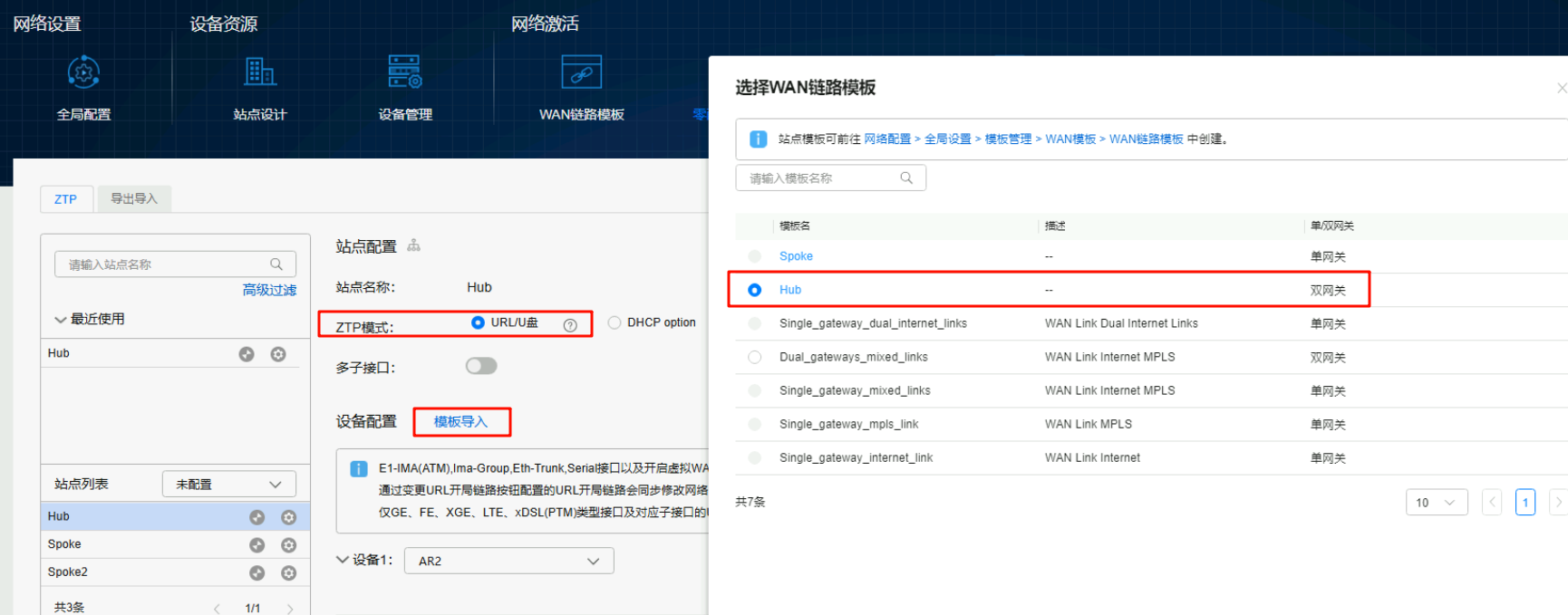Viewport: 1568px width, 615px height.
Task: Open the 未配置 site list dropdown
Action: pos(228,485)
